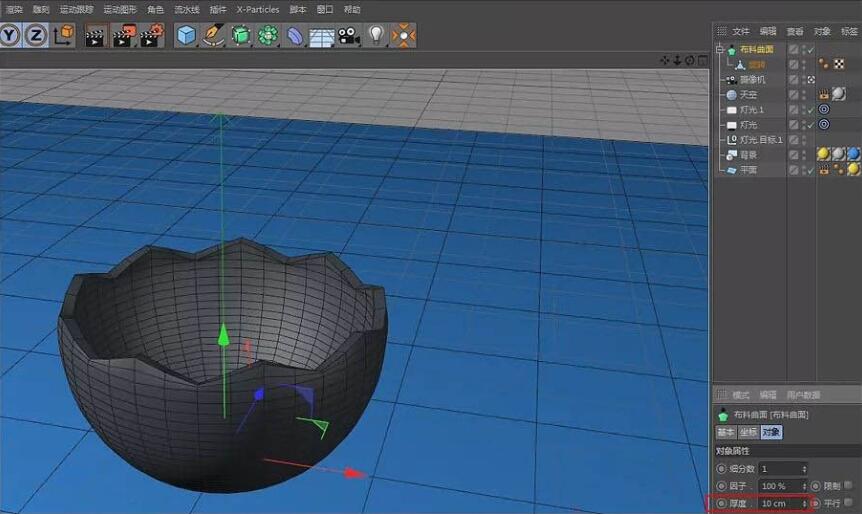Click the viewport rotate navigation icon

[x=689, y=60]
